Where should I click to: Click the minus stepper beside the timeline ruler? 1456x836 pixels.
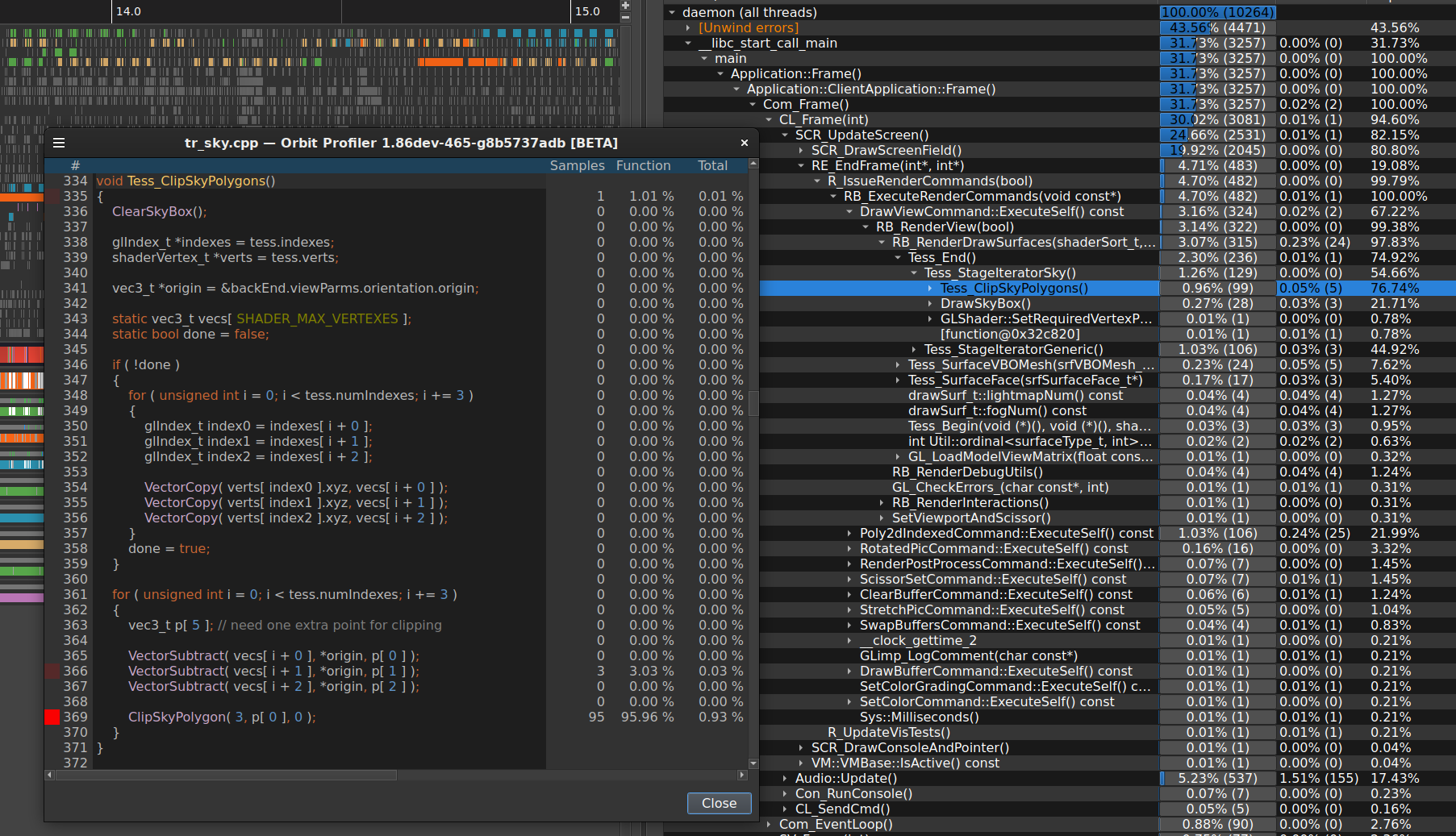624,17
